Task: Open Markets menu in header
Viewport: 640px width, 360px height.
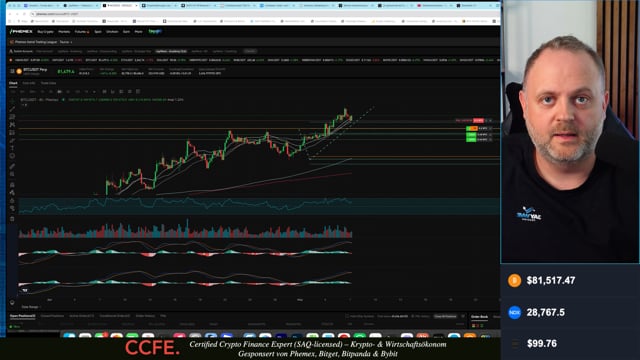Action: click(64, 31)
